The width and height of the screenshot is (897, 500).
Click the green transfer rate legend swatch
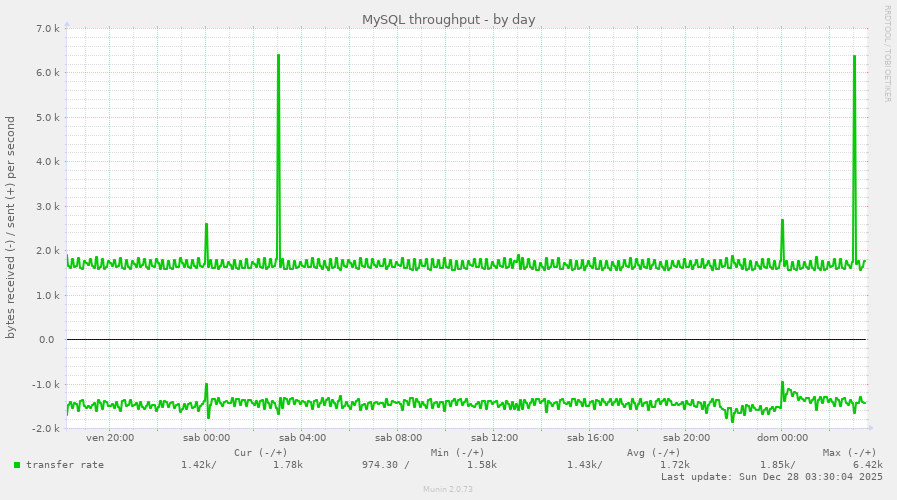pos(17,465)
